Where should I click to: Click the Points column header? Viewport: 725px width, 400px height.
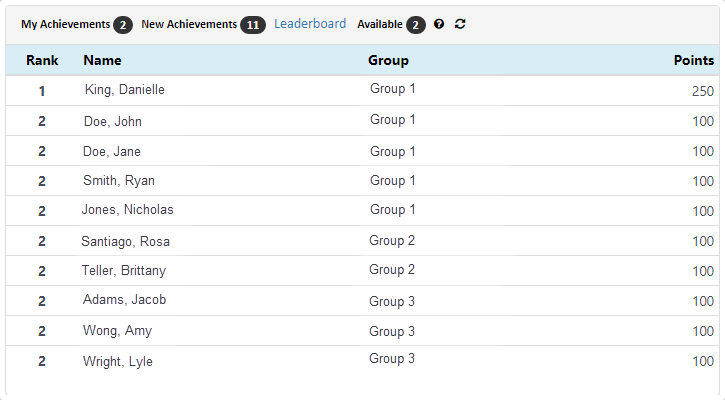(x=694, y=60)
